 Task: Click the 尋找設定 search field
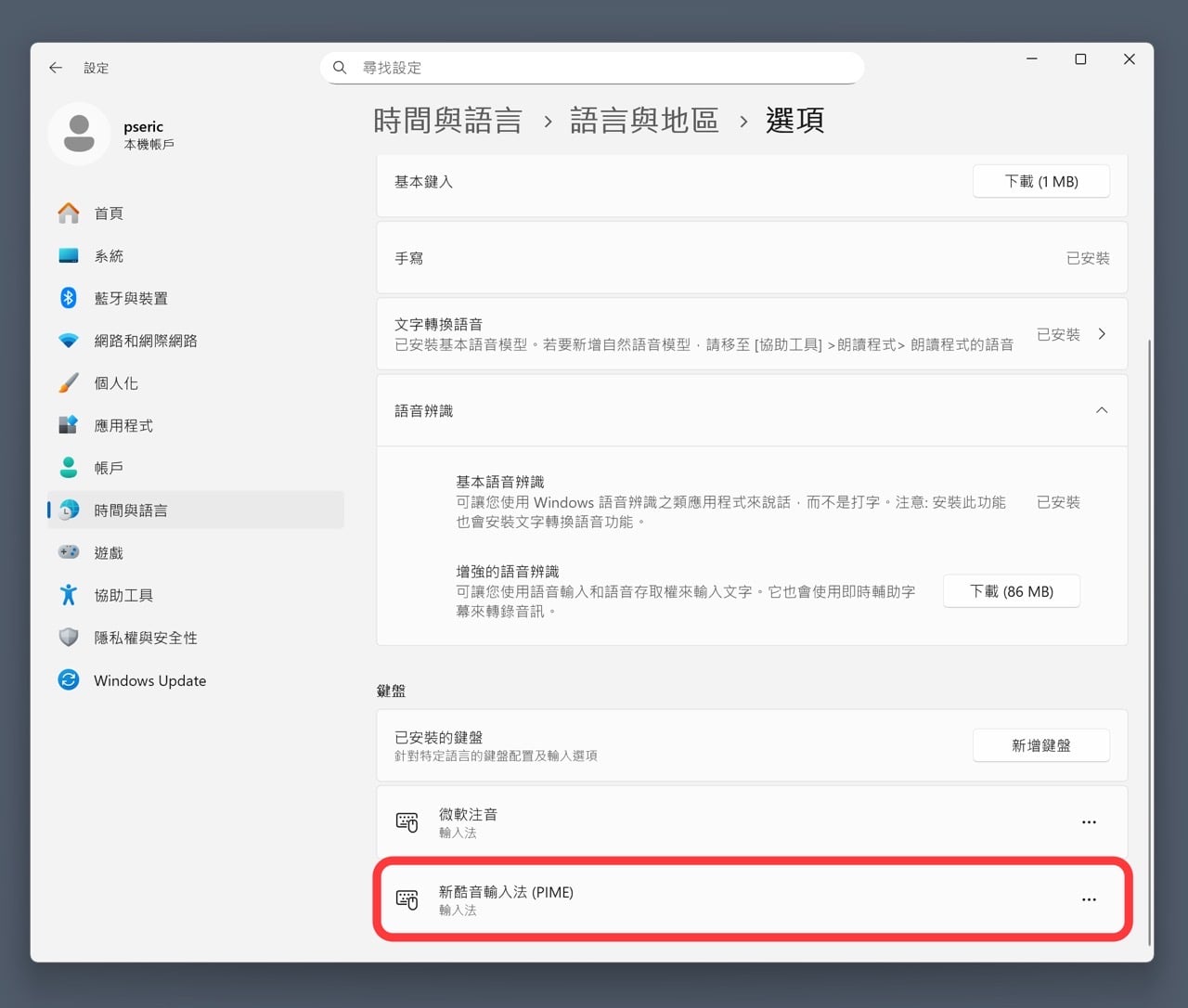click(592, 68)
